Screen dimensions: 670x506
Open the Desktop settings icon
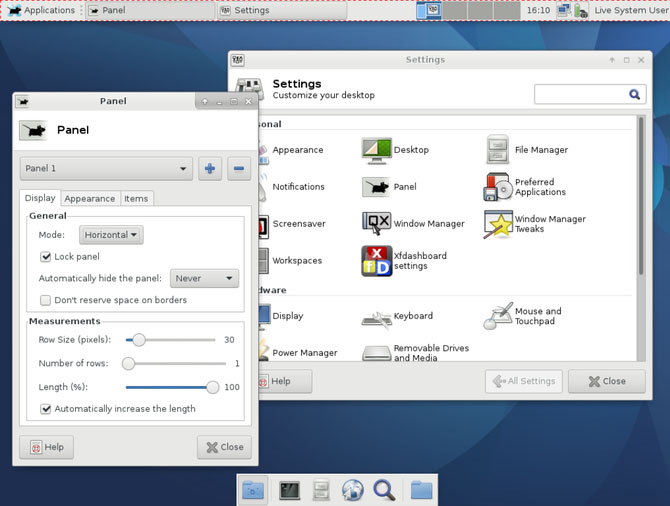[x=377, y=150]
